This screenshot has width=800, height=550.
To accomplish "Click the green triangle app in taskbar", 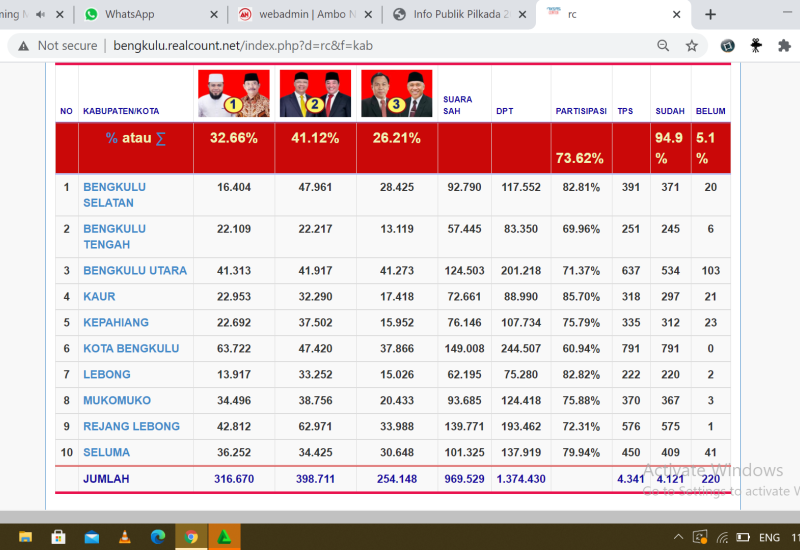I will [224, 537].
